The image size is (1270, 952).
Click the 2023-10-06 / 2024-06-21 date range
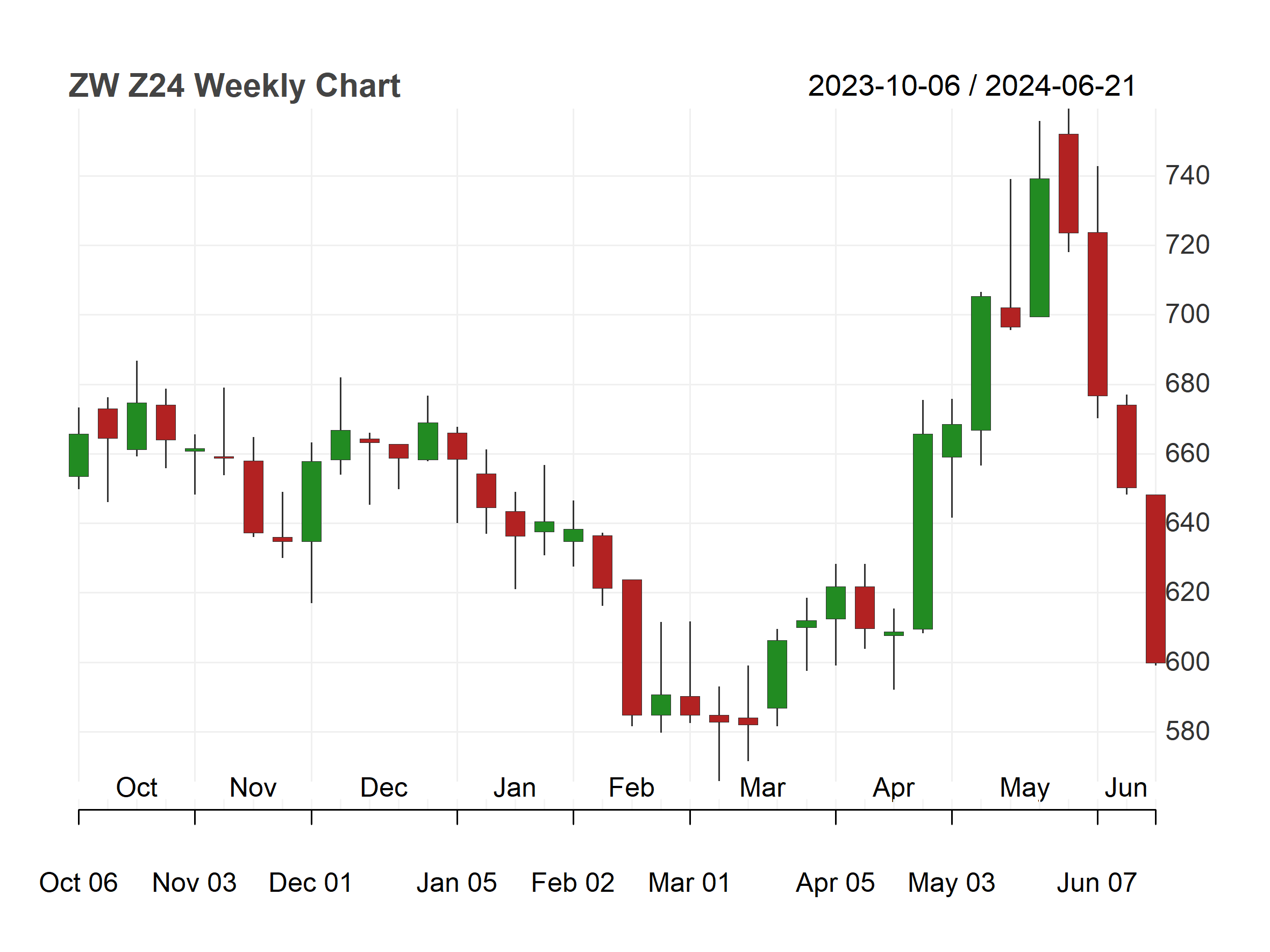[972, 86]
